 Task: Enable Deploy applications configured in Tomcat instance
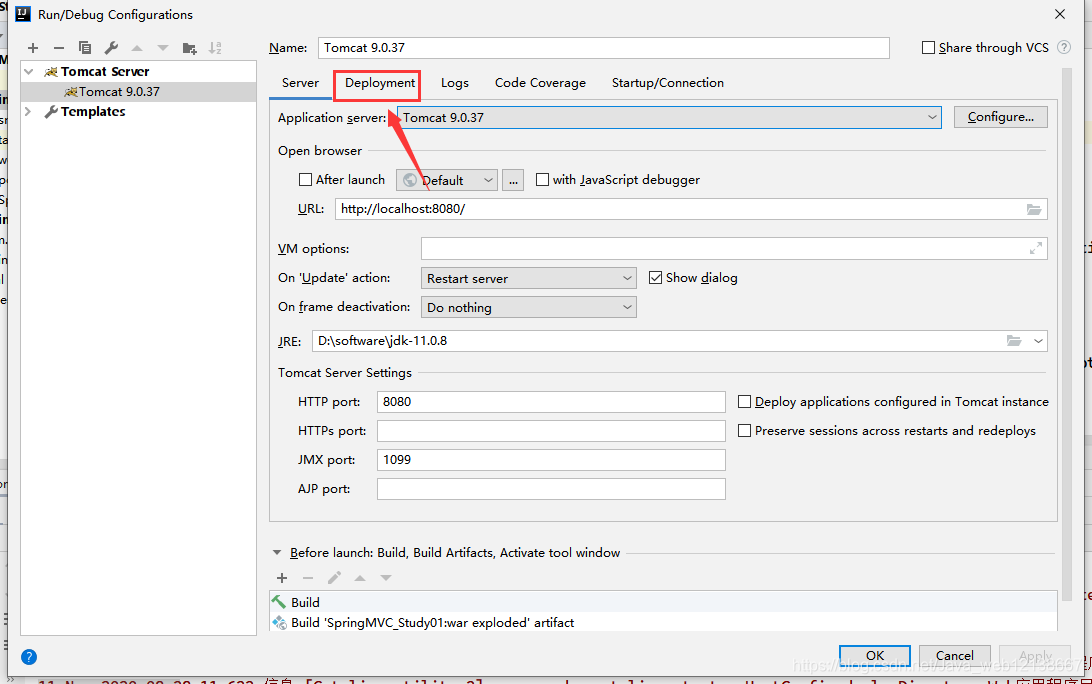[744, 402]
